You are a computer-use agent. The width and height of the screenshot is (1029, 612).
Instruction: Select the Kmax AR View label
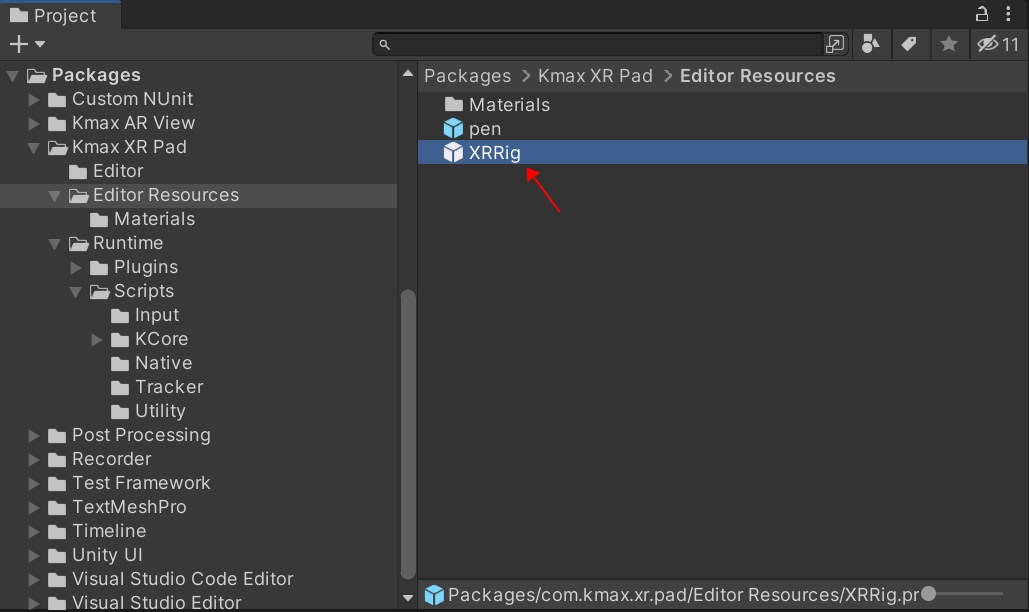click(133, 123)
